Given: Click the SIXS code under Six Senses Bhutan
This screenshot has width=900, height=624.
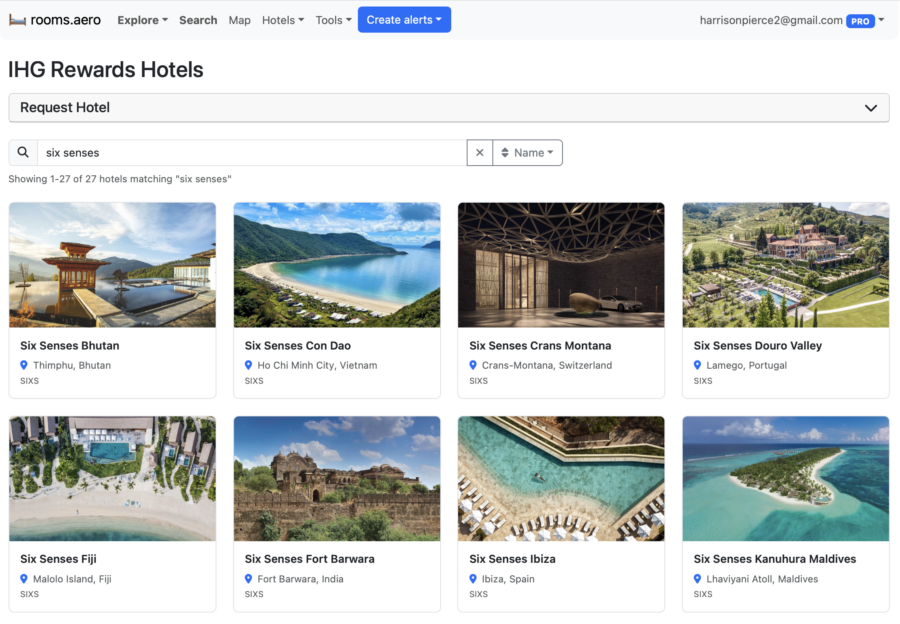Looking at the screenshot, I should 29,381.
